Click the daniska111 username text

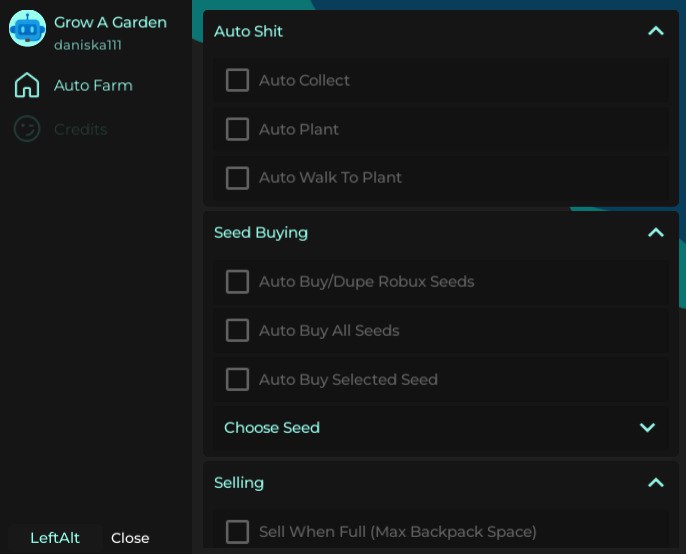click(87, 45)
